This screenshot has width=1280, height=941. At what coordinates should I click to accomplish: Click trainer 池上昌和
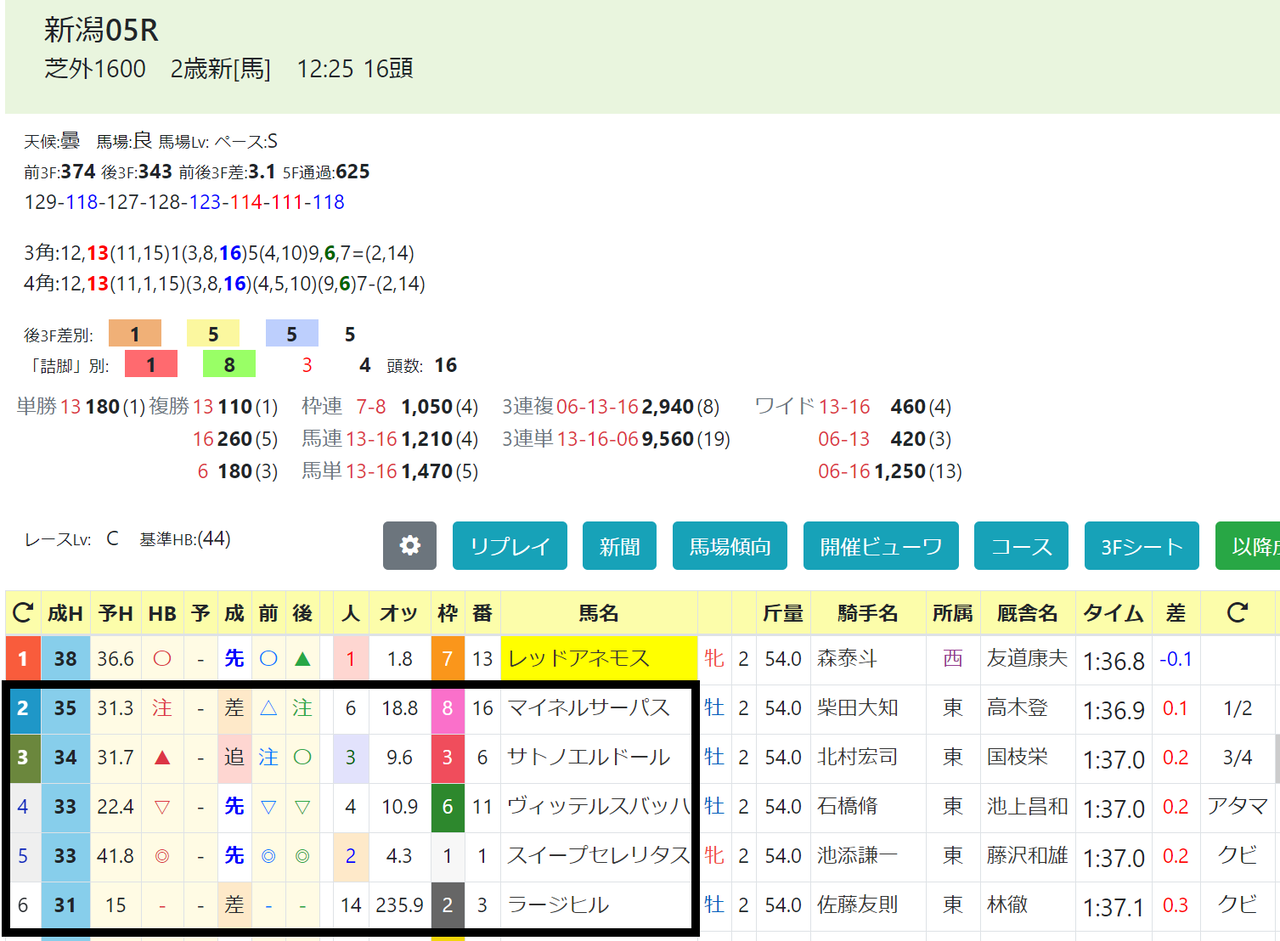(1027, 806)
